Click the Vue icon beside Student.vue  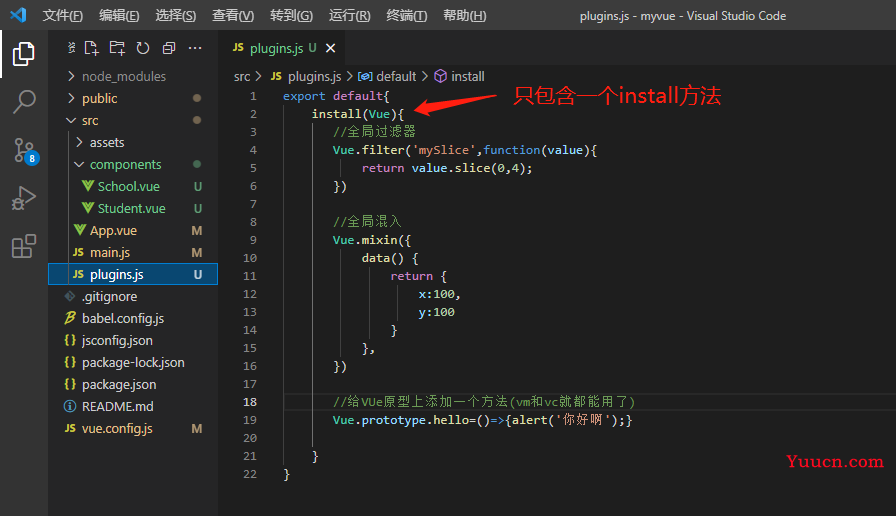coord(88,208)
